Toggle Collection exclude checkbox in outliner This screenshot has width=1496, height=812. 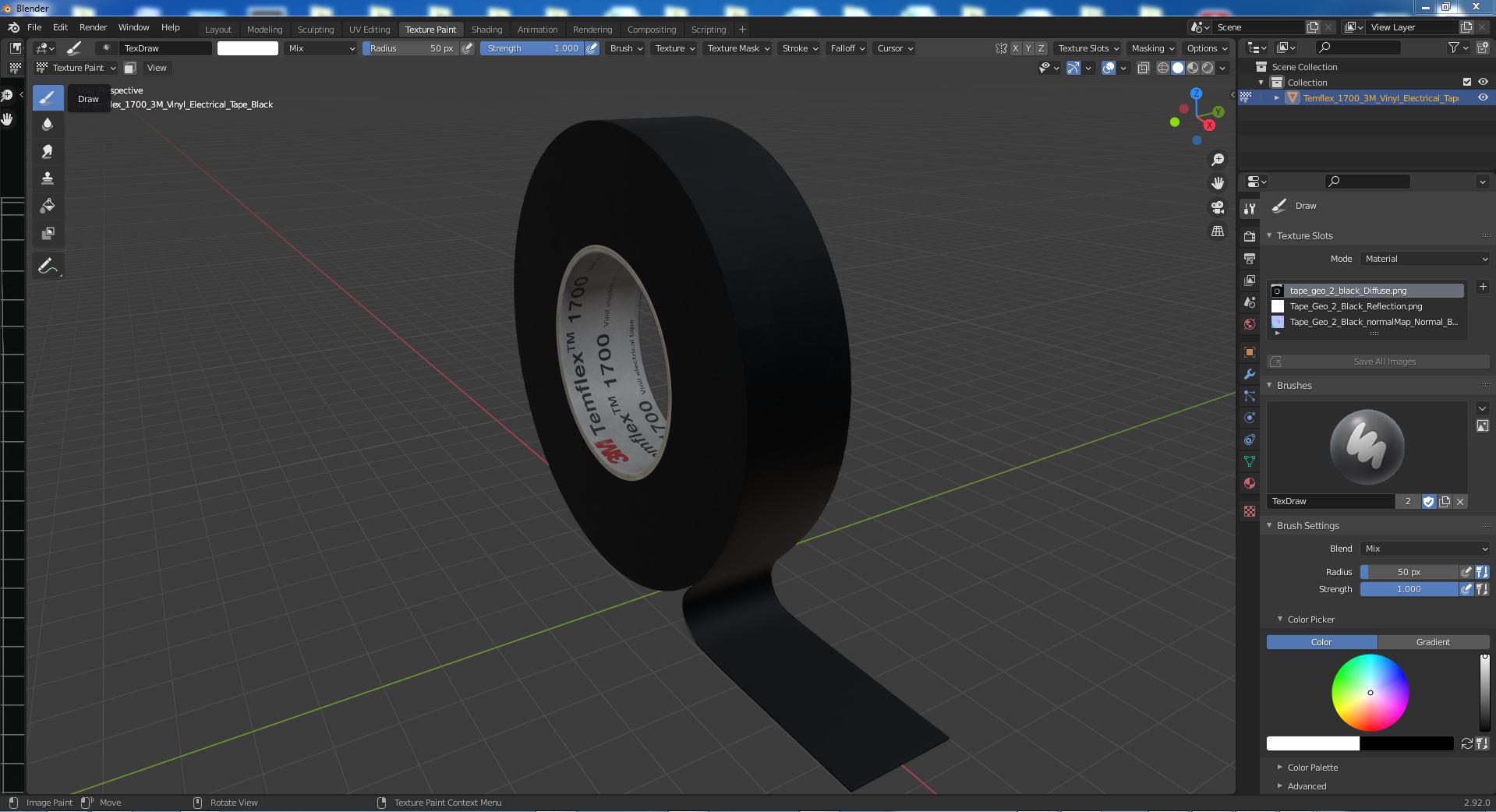[1467, 82]
